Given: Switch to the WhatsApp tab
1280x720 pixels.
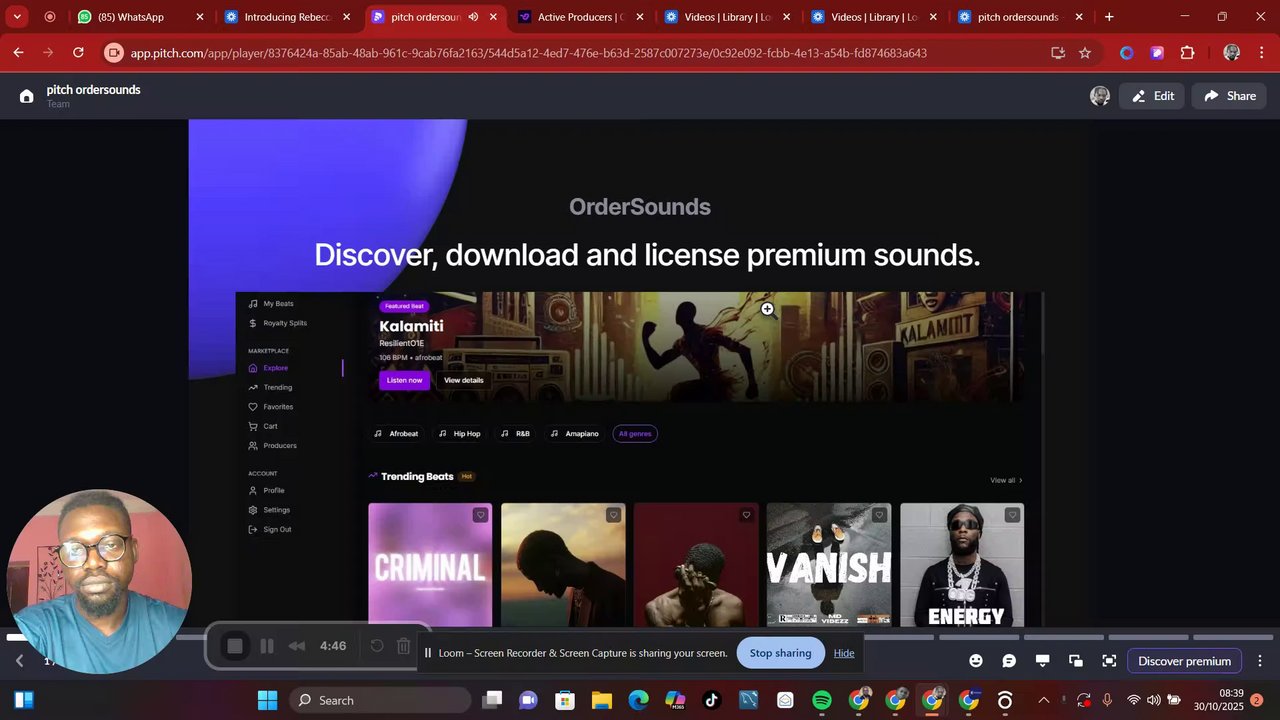Looking at the screenshot, I should [140, 17].
